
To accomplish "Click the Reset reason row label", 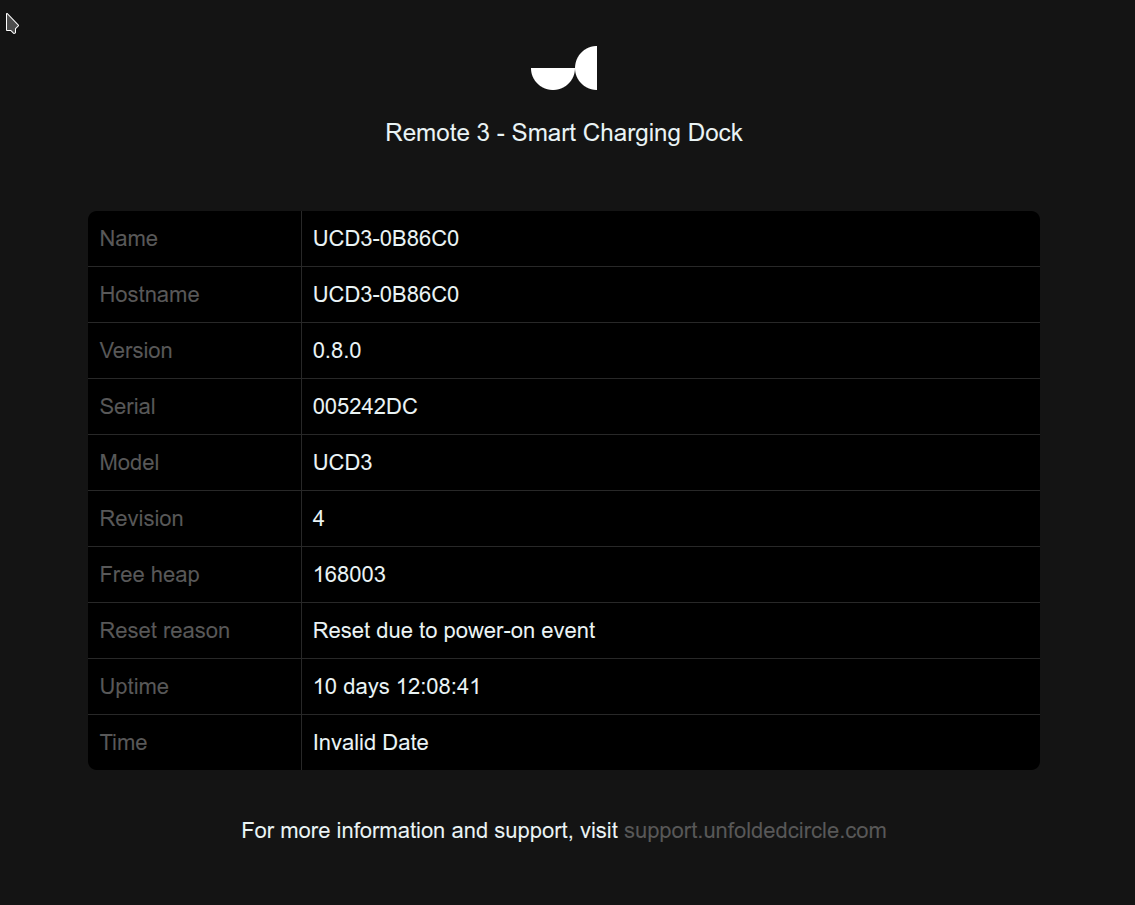I will tap(164, 631).
